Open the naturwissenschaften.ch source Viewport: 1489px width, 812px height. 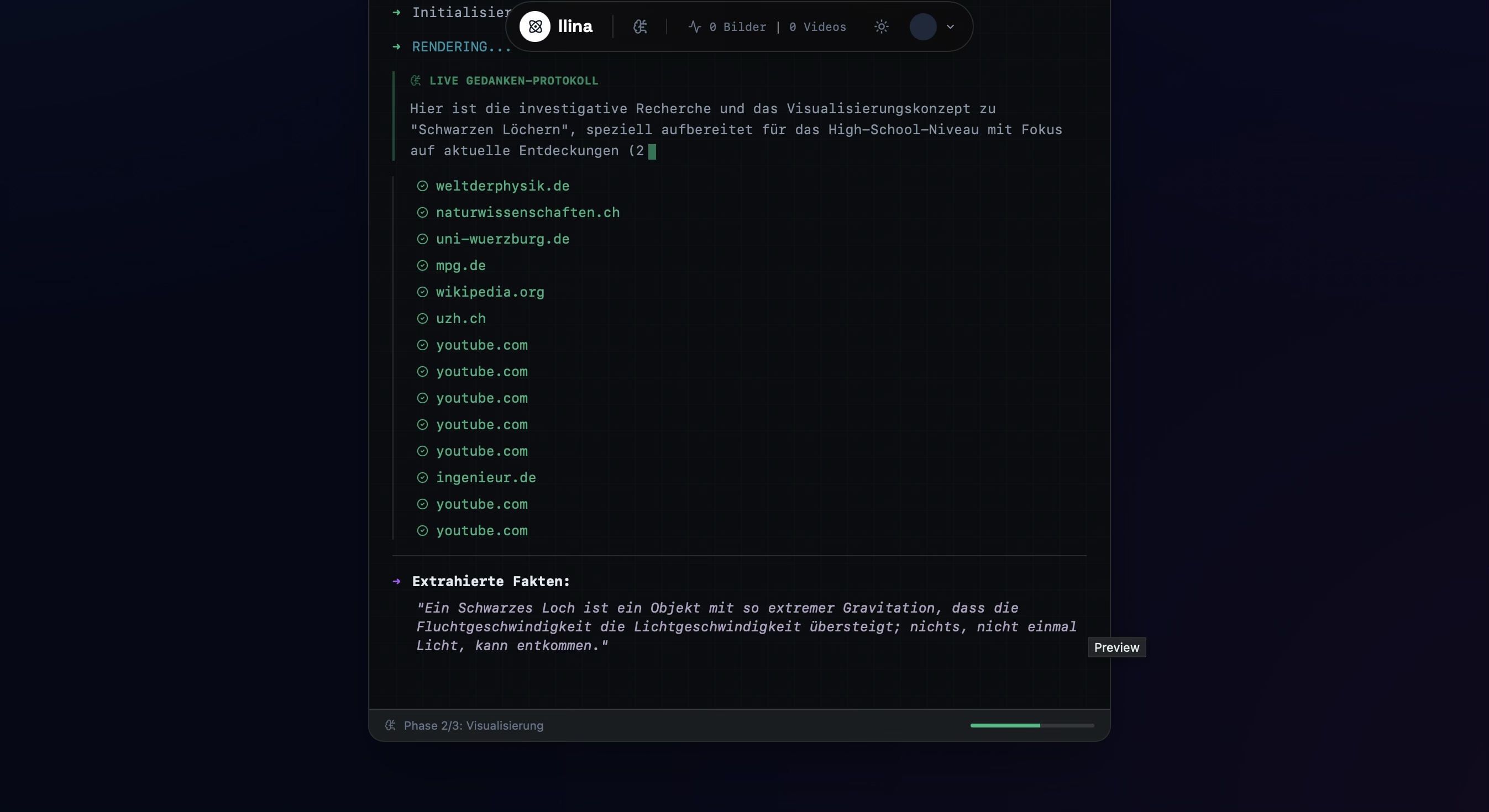[x=527, y=213]
